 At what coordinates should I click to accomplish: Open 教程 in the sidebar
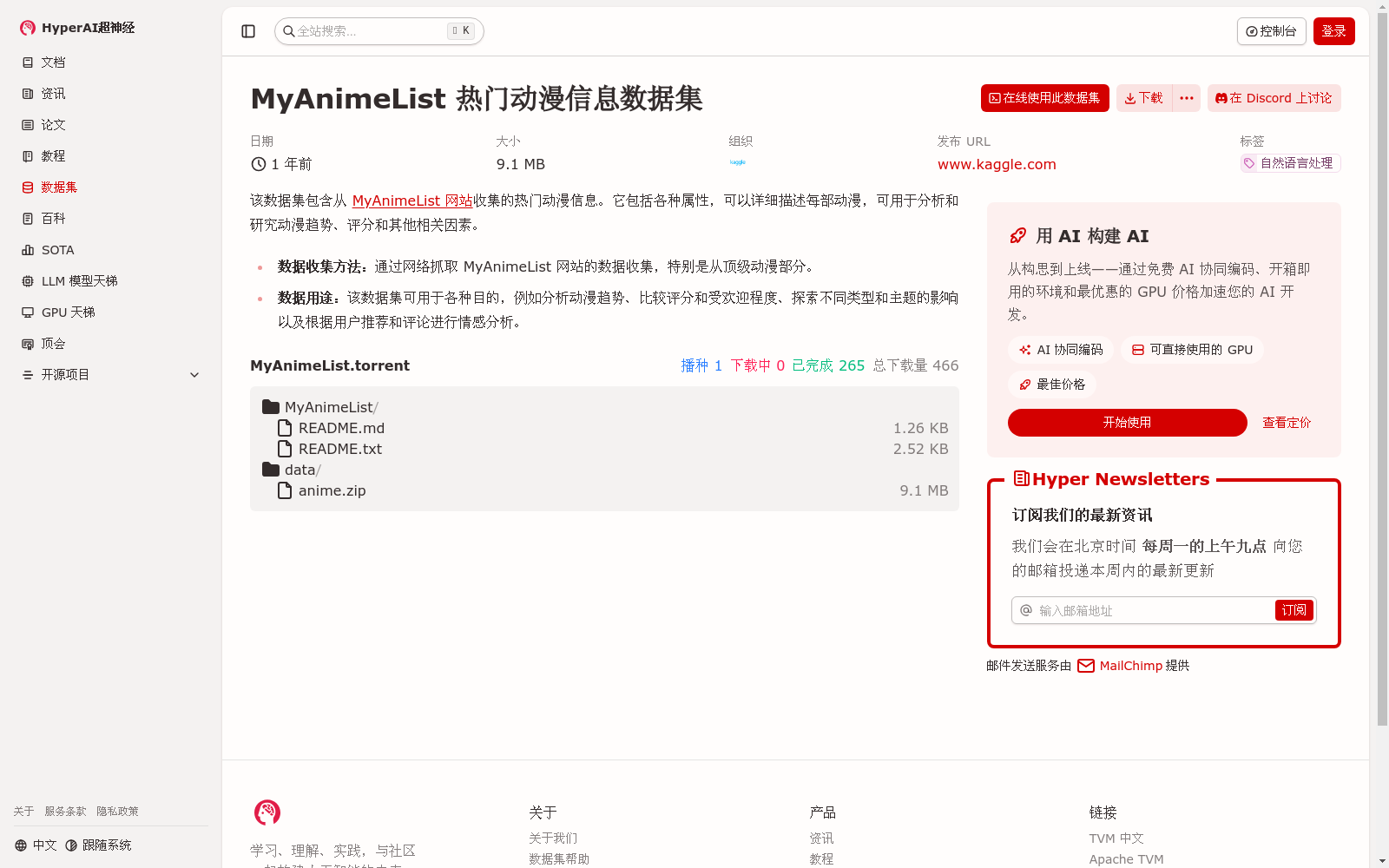tap(111, 156)
